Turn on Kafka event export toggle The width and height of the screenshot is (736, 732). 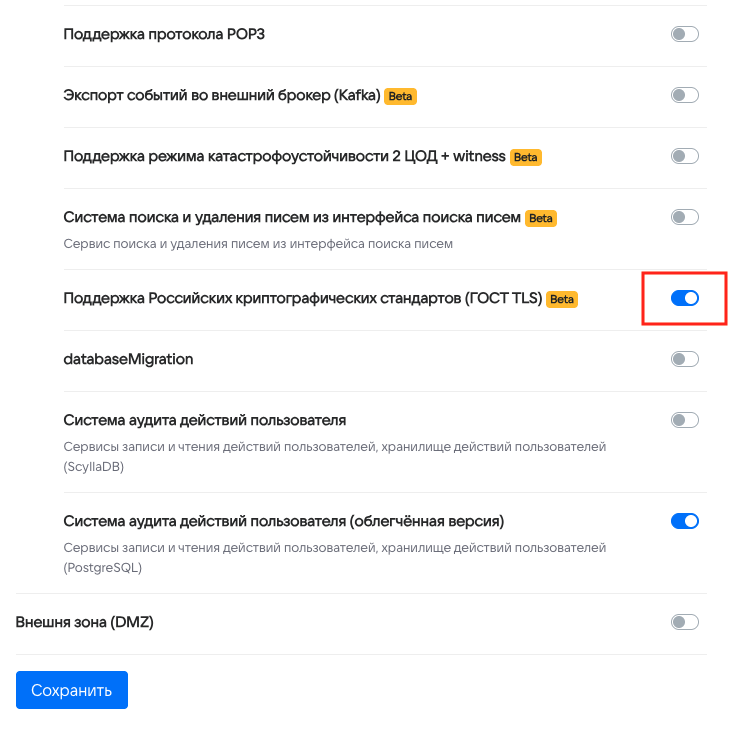(x=684, y=95)
